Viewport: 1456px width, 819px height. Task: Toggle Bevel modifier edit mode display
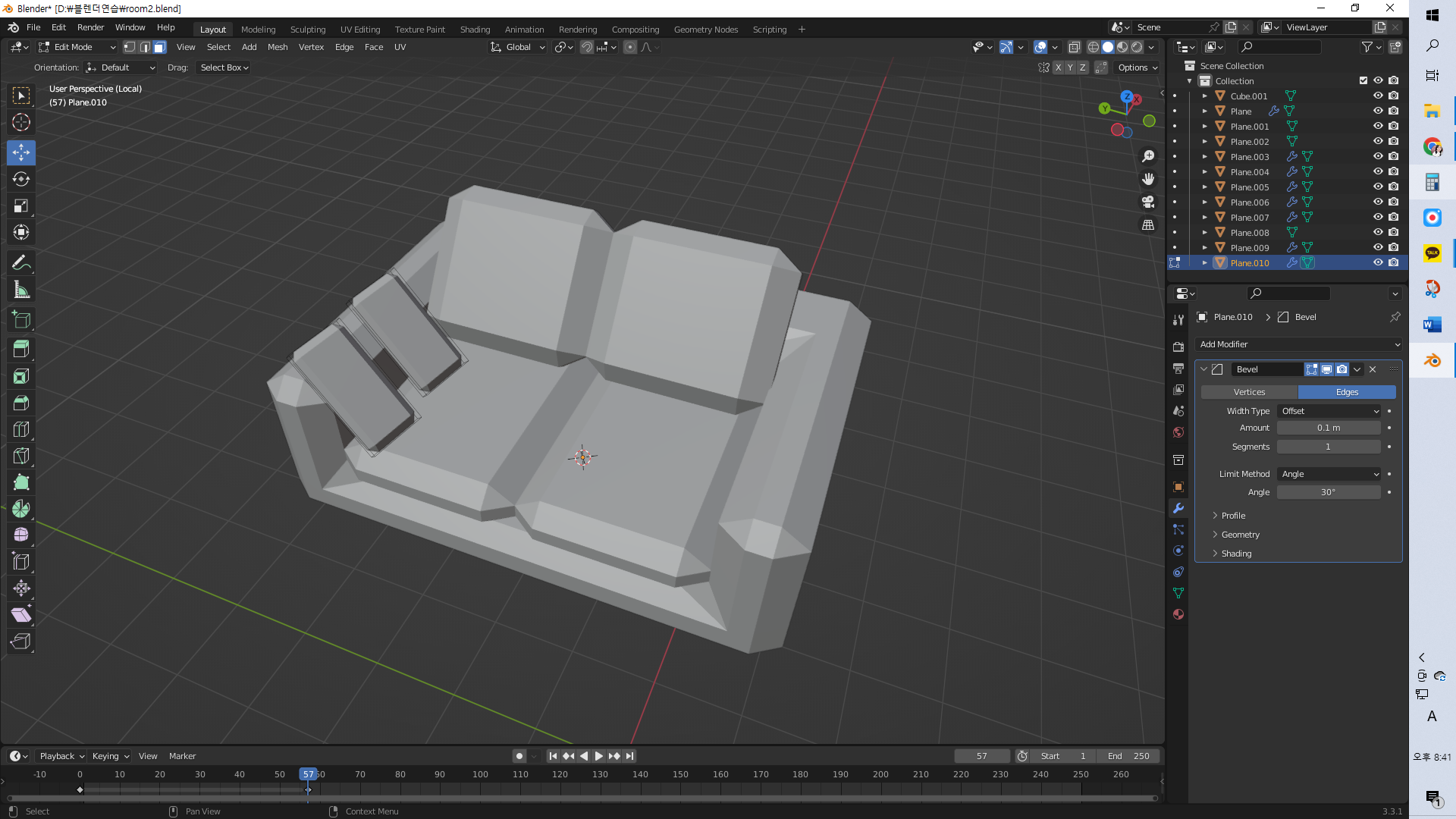[x=1311, y=369]
